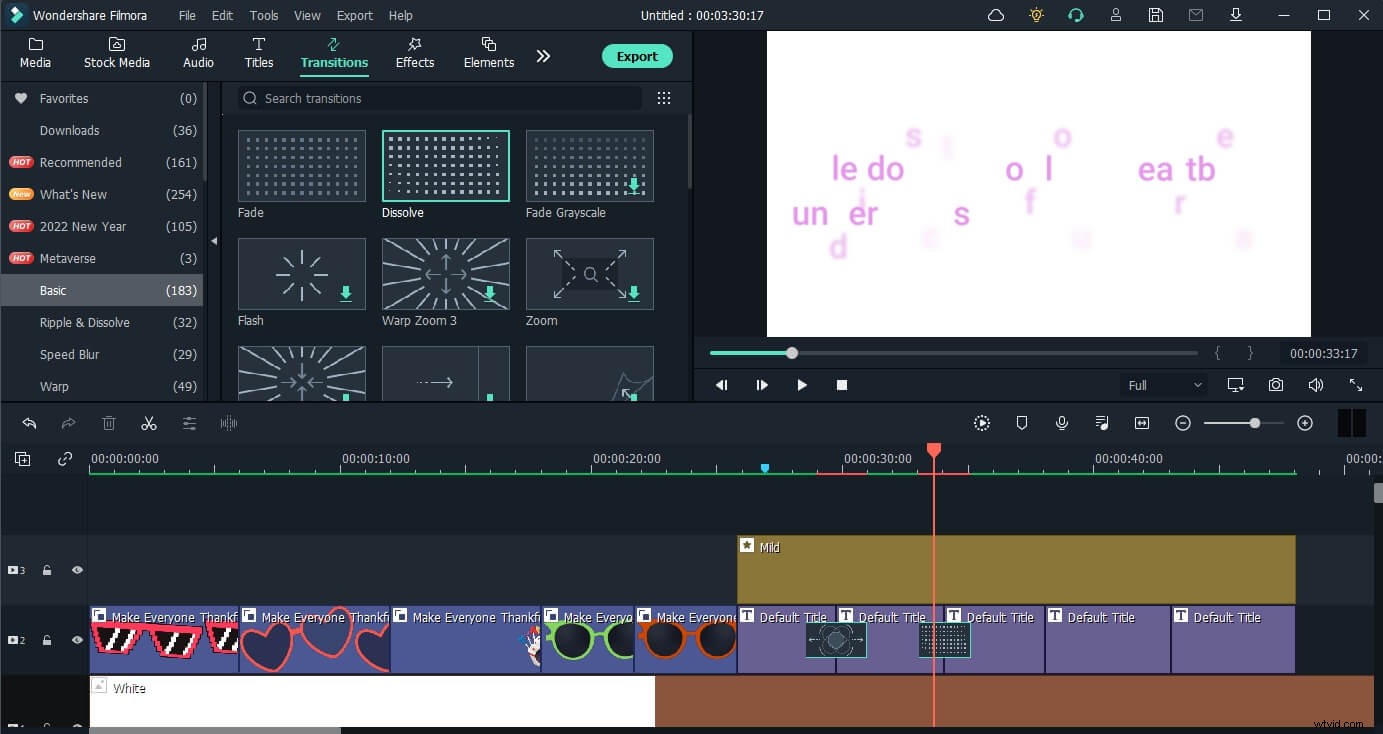Screen dimensions: 1383x734
Task: Open the preview quality Full dropdown
Action: [x=1164, y=385]
